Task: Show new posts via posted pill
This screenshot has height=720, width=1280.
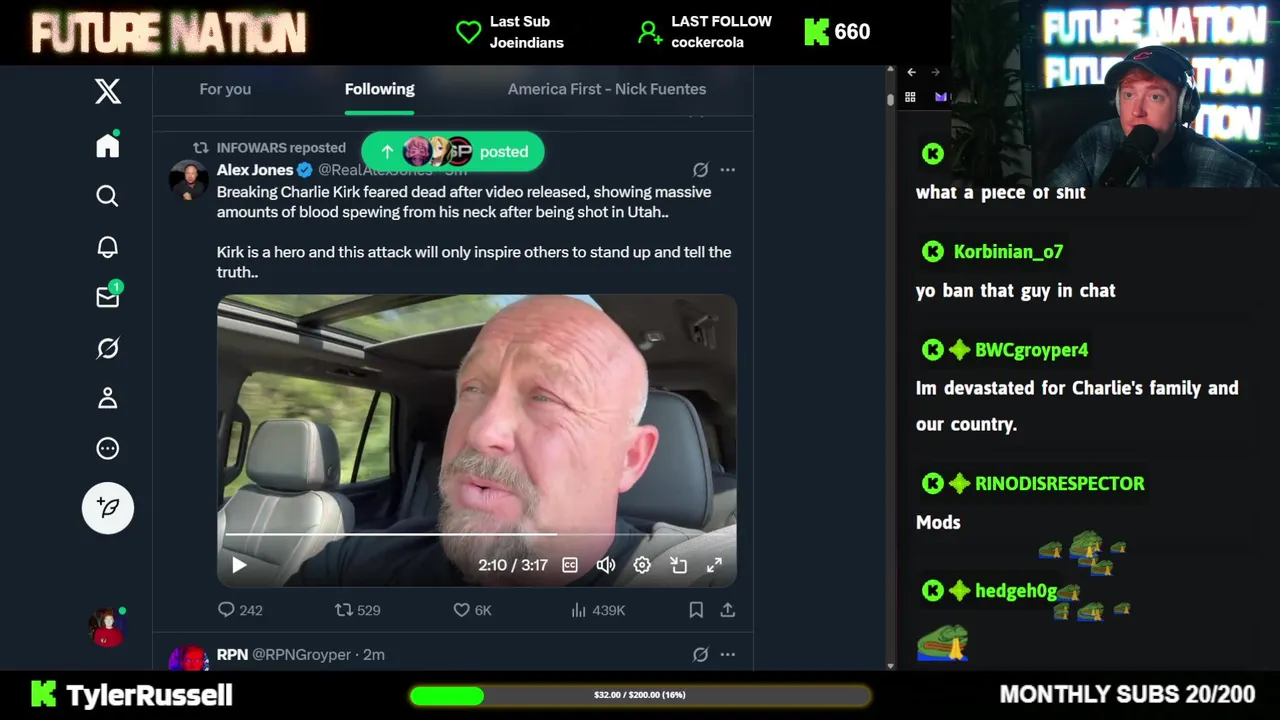Action: (x=453, y=152)
